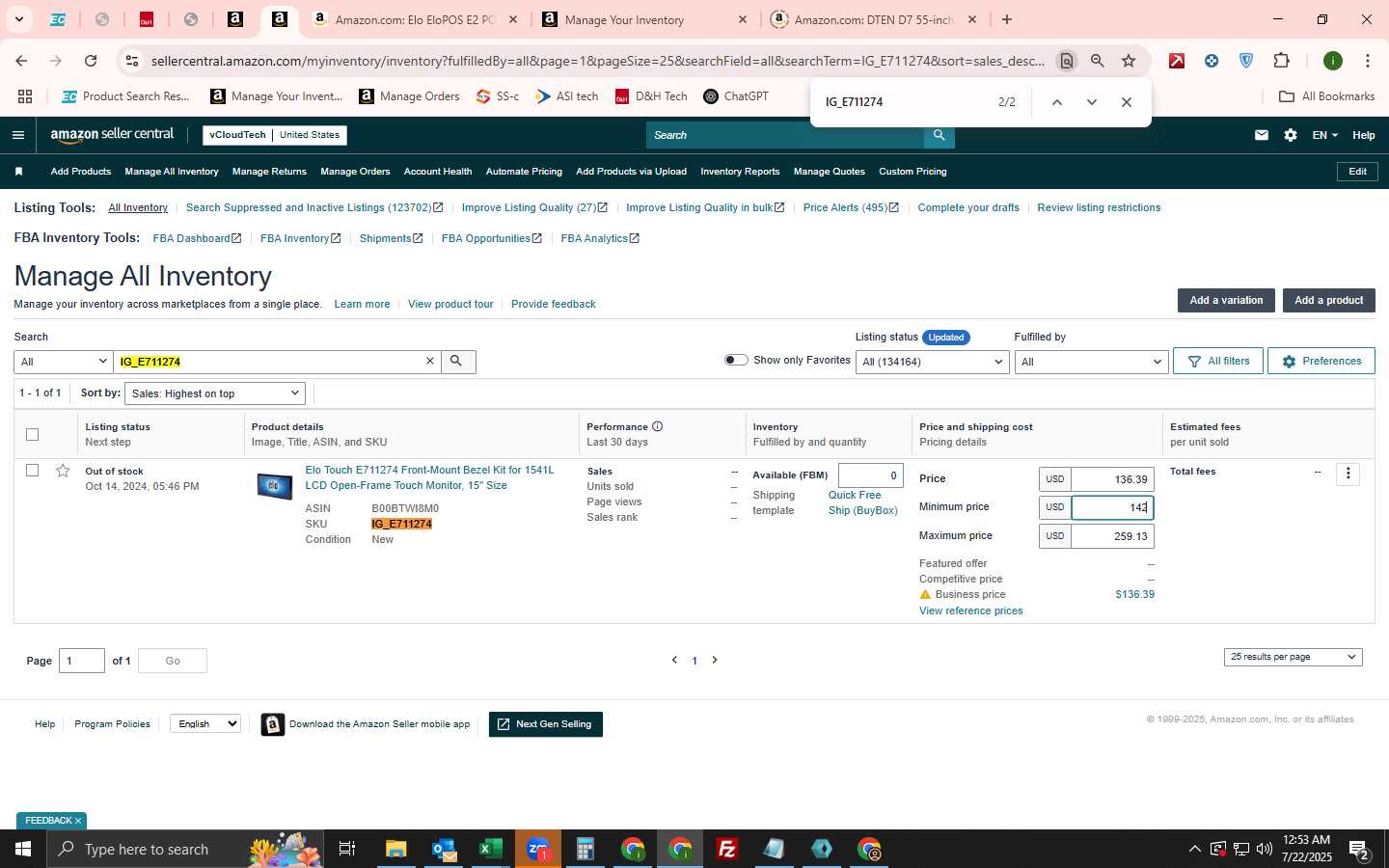Close the browser find bar
1389x868 pixels.
pos(1126,102)
